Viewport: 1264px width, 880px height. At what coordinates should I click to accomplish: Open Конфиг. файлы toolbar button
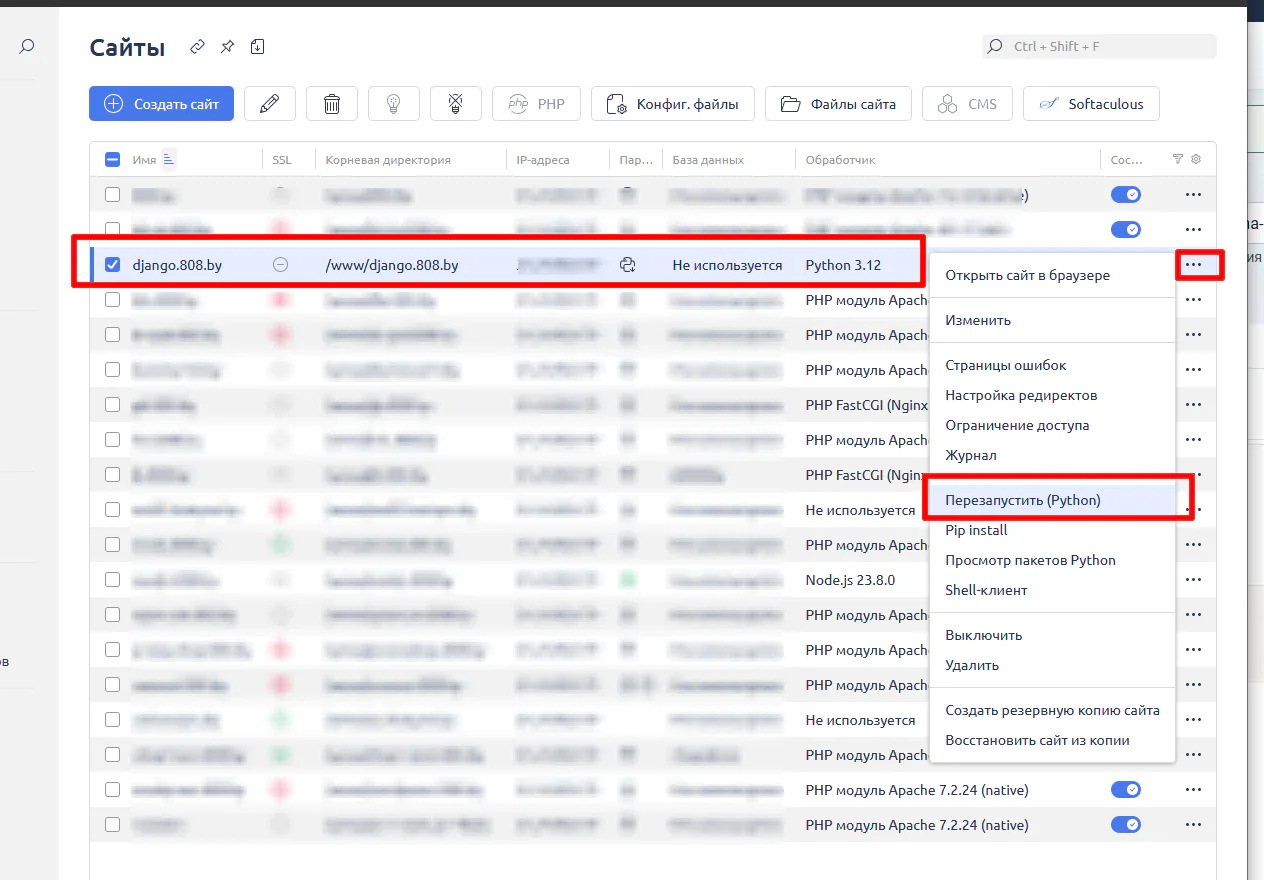[x=672, y=104]
